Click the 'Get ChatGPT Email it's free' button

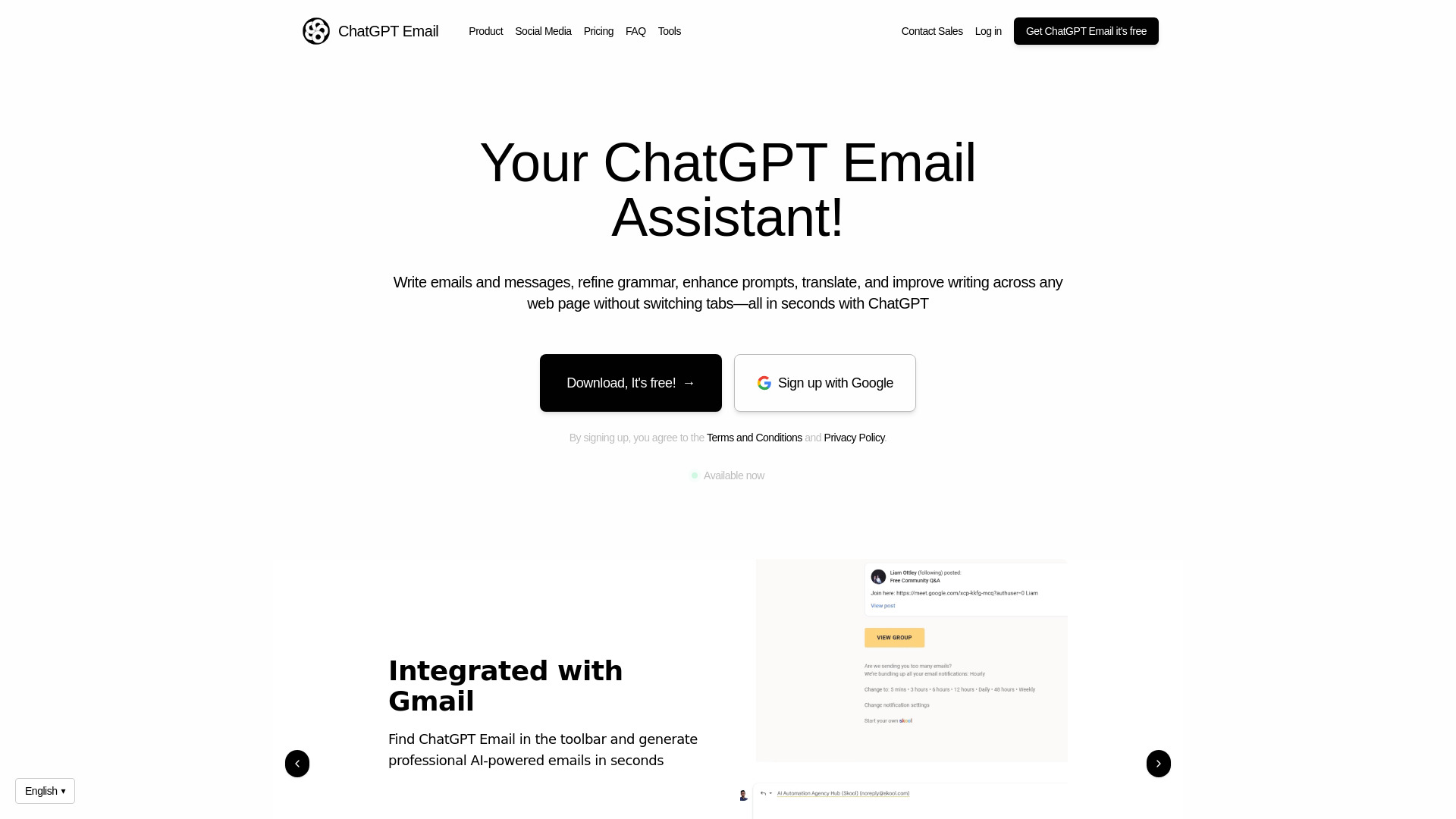[x=1086, y=31]
